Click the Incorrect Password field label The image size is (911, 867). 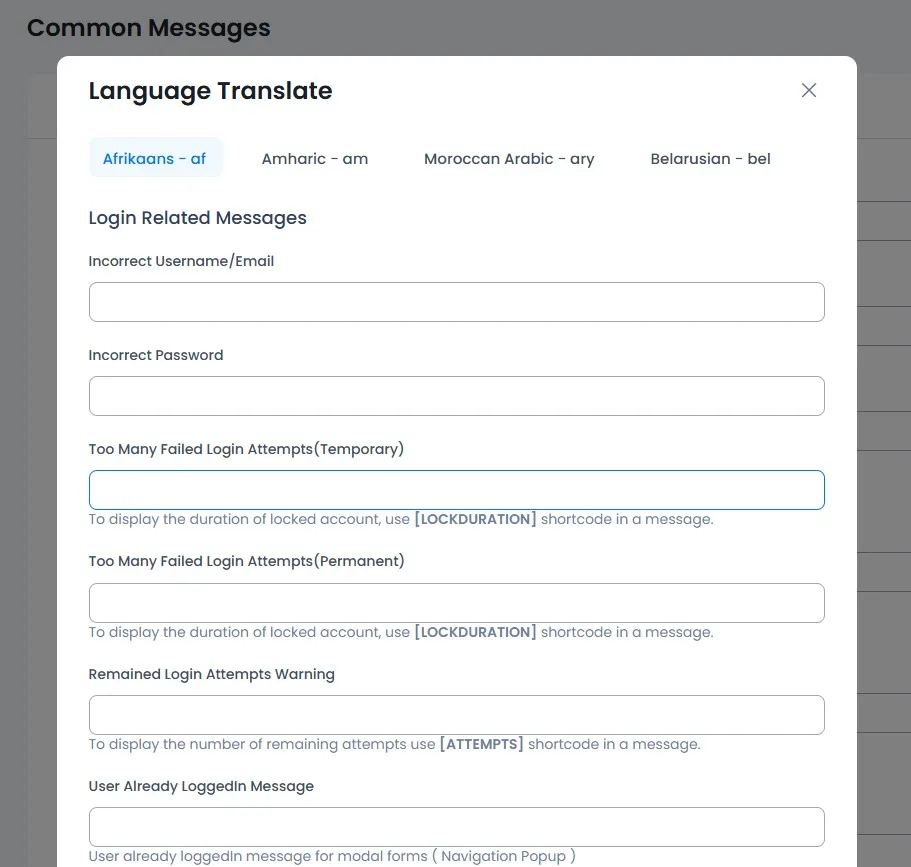(x=156, y=354)
